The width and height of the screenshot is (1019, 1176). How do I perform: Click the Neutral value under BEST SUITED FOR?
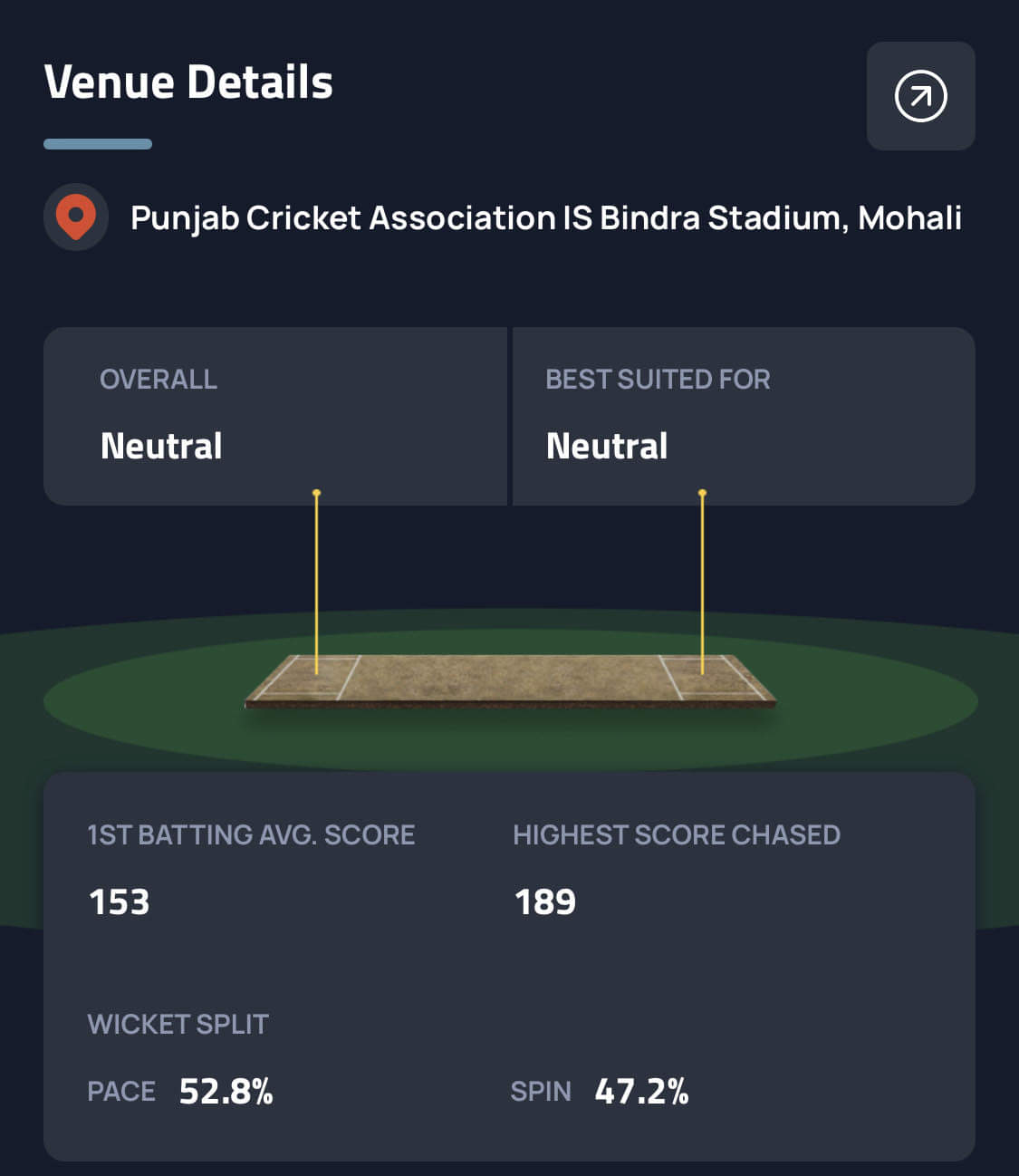coord(607,446)
